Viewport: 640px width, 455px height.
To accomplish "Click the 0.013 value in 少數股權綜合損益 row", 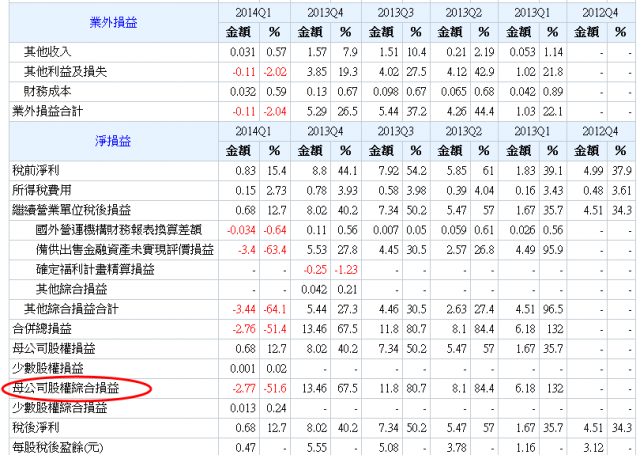I will point(243,408).
